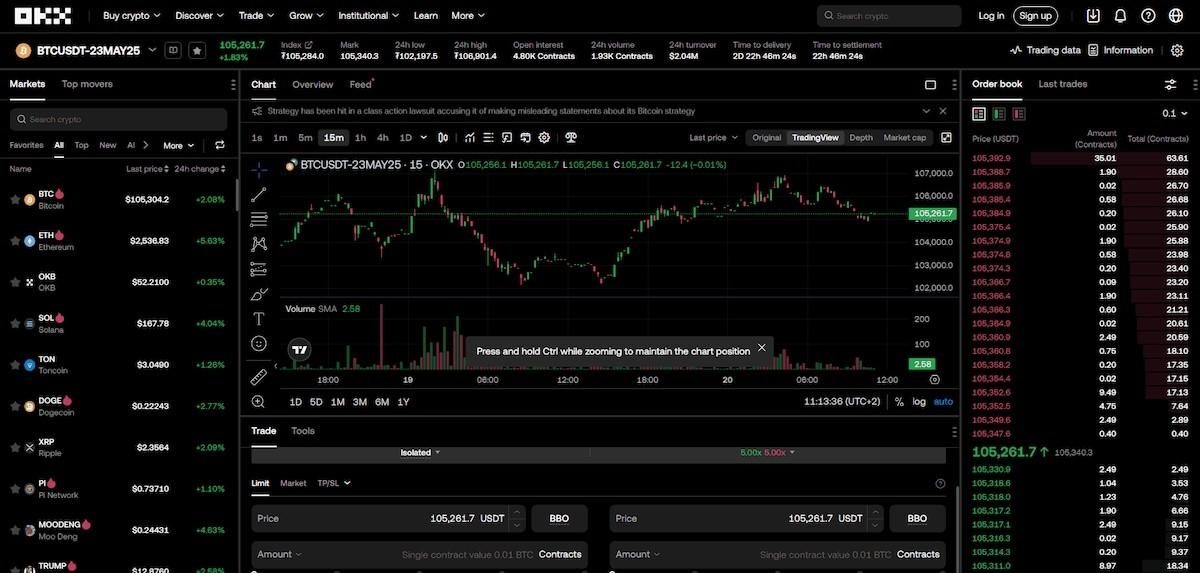1200x573 pixels.
Task: Expand the markets More filter dropdown
Action: point(178,145)
